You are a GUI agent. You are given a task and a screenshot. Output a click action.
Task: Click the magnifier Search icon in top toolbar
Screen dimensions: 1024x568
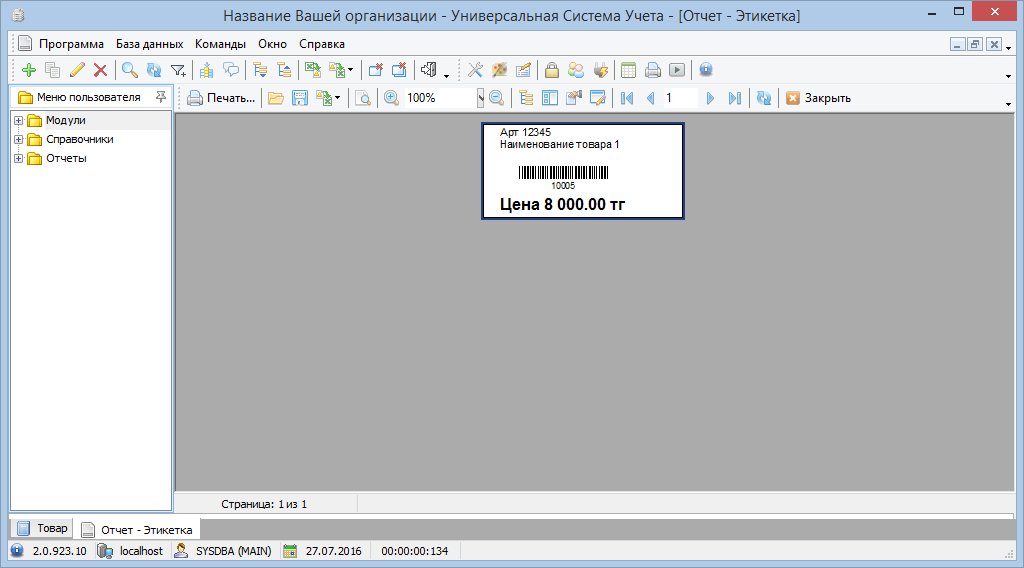129,70
